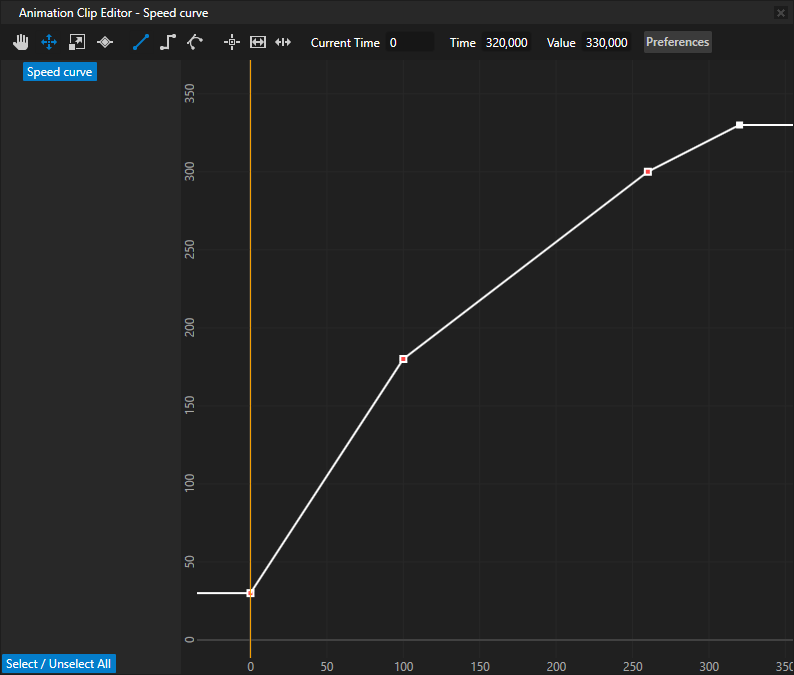
Task: Set step interpolation for keyframes
Action: tap(168, 42)
